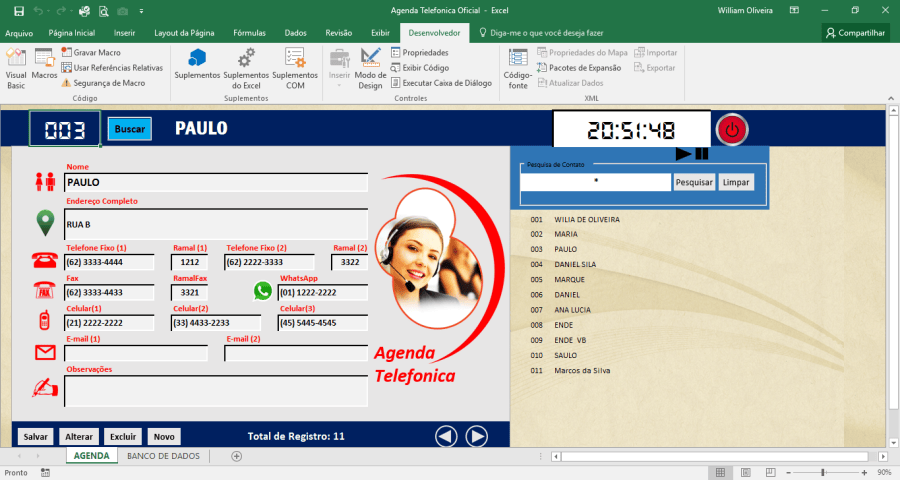Click macro recording status bar icon
Viewport: 900px width, 480px height.
tap(45, 473)
